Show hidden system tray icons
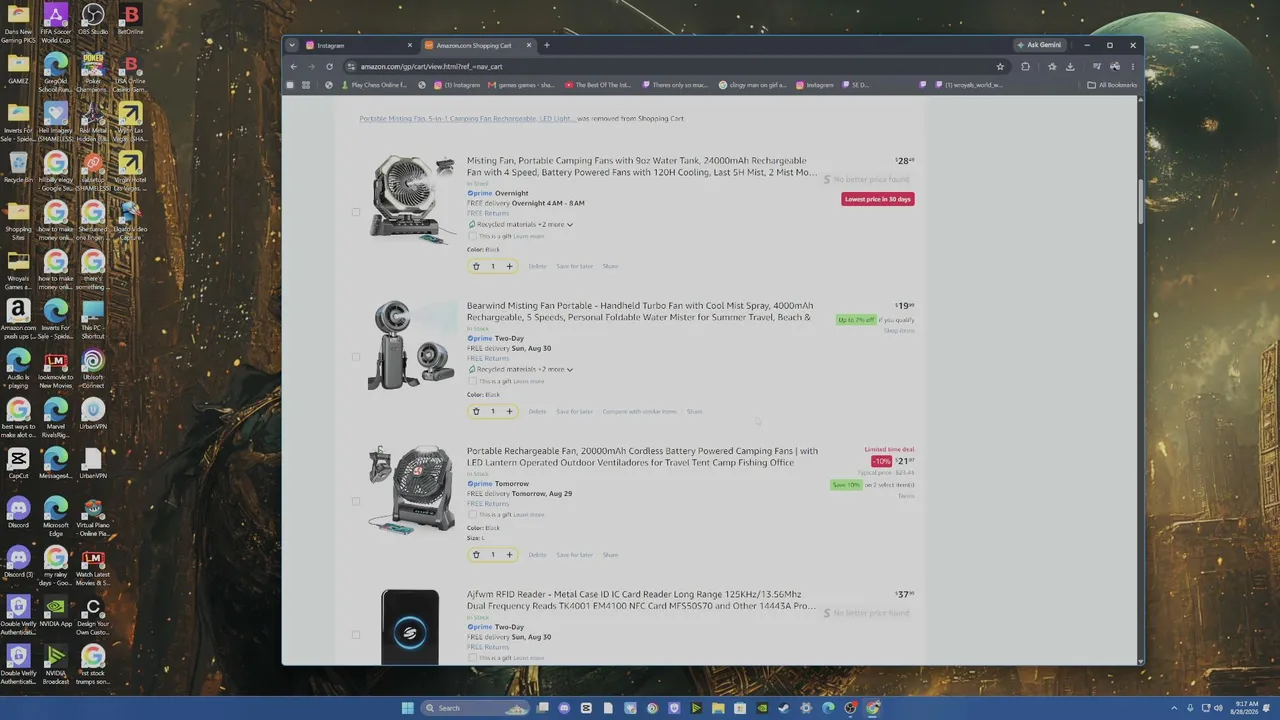 coord(1174,708)
